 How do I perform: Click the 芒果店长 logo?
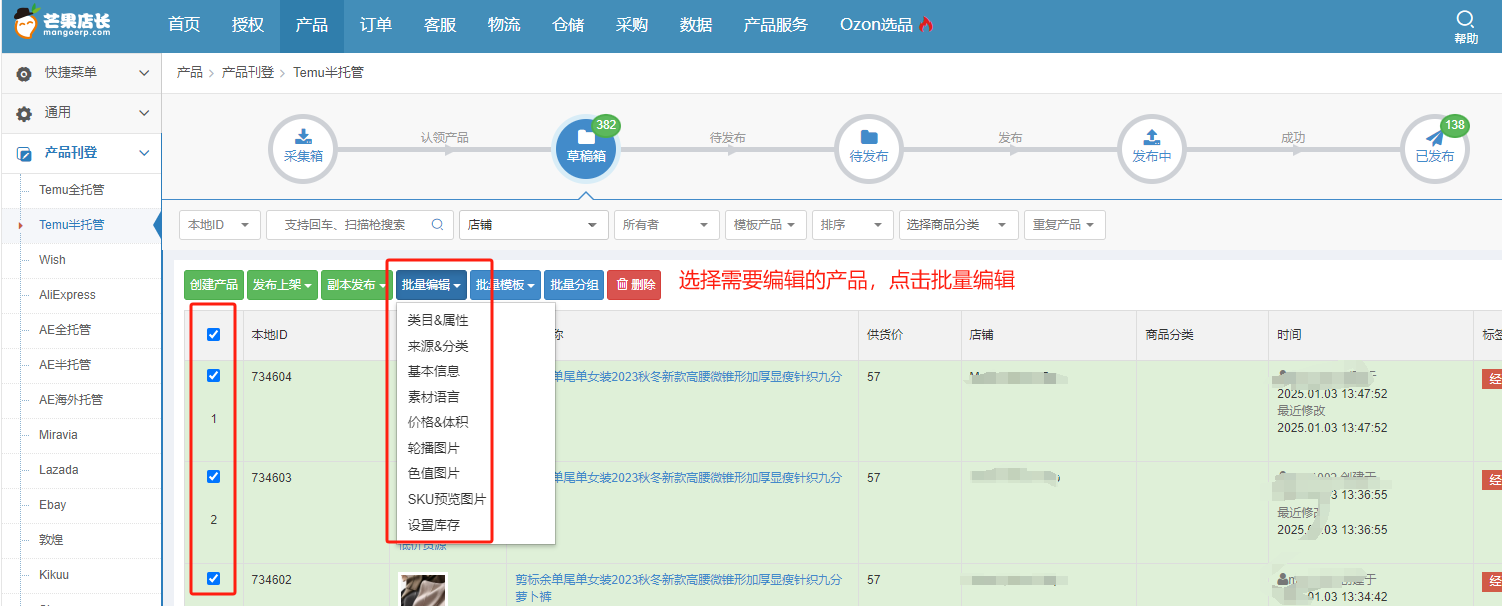62,24
